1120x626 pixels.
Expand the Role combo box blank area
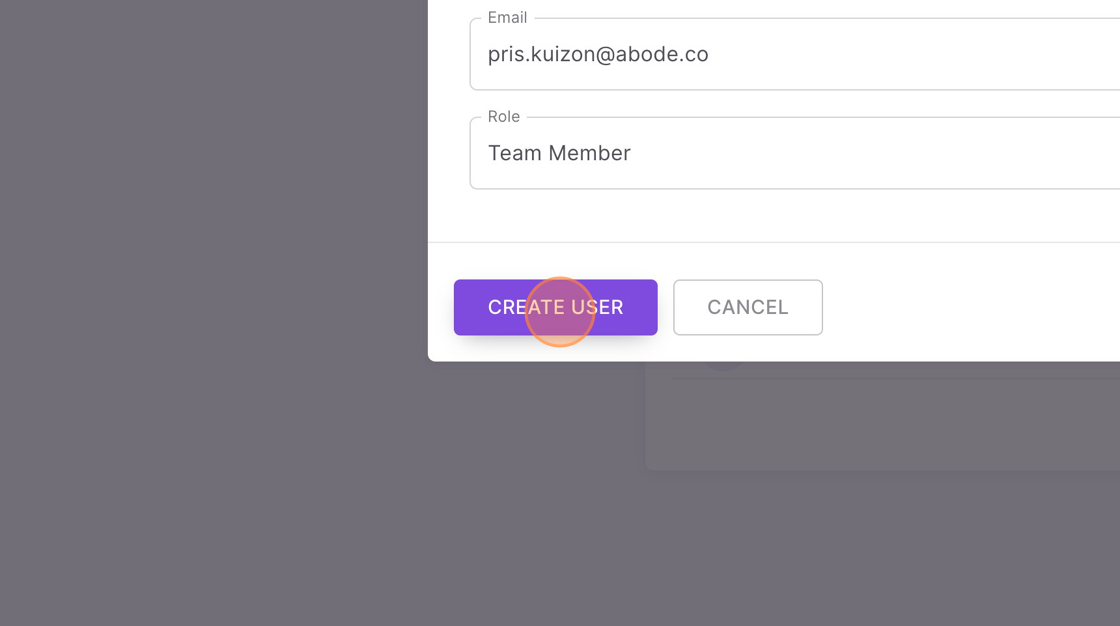pos(879,153)
